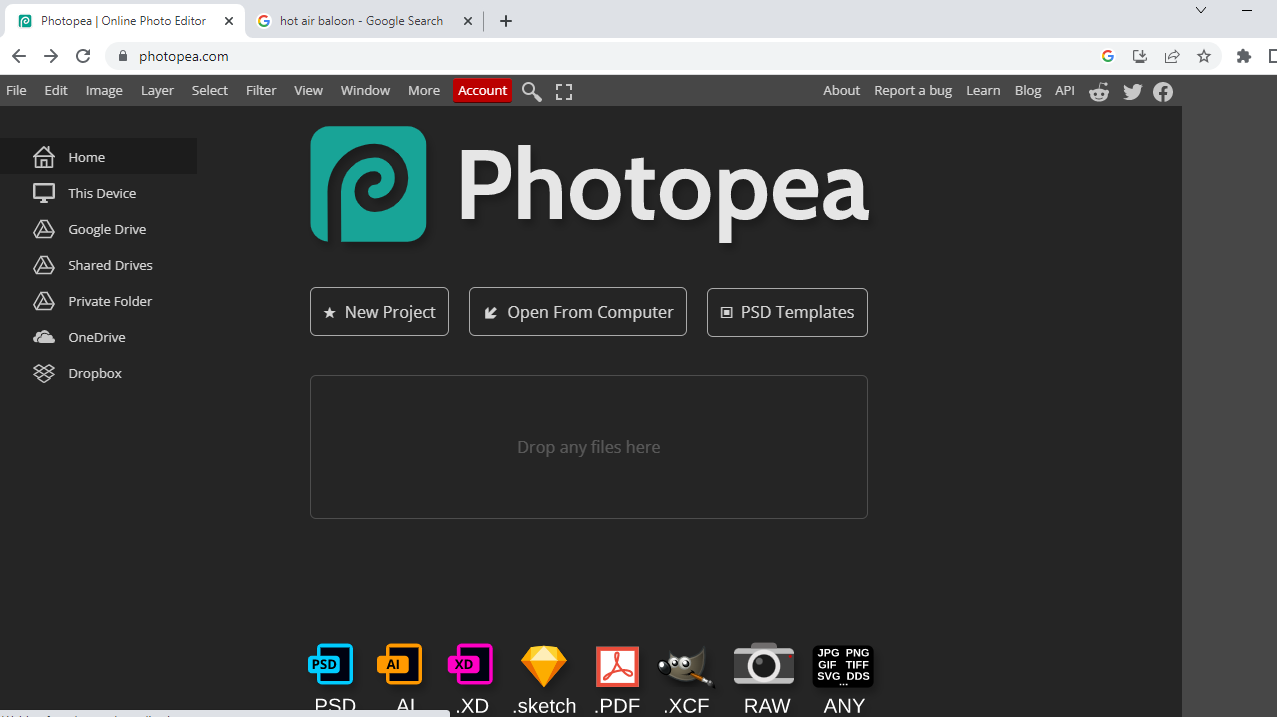Viewport: 1277px width, 717px height.
Task: Click Chrome extensions puzzle icon
Action: (x=1244, y=56)
